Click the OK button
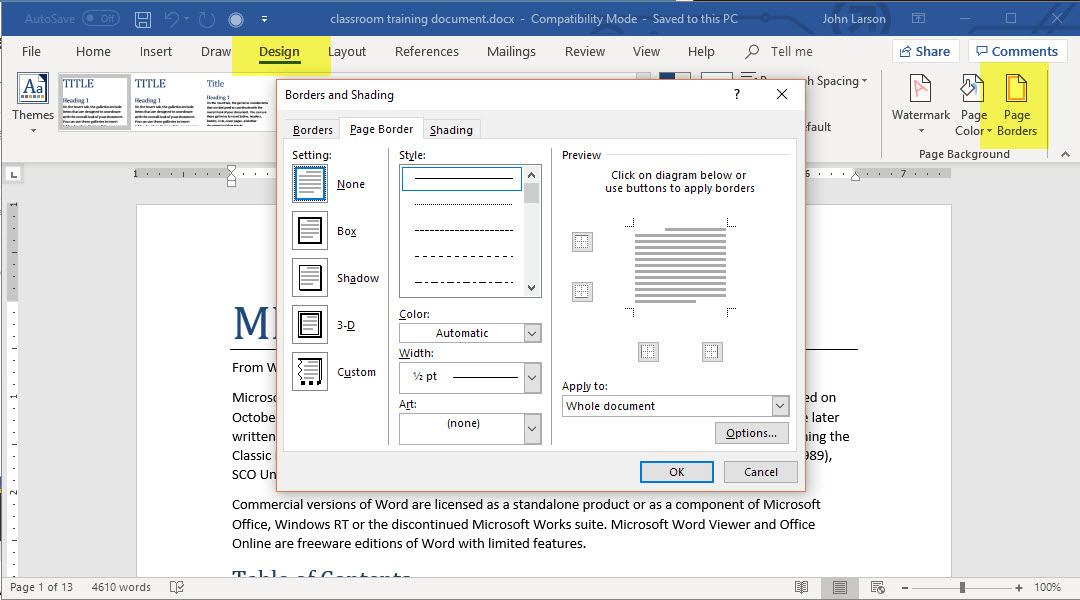Viewport: 1080px width, 600px height. 676,472
